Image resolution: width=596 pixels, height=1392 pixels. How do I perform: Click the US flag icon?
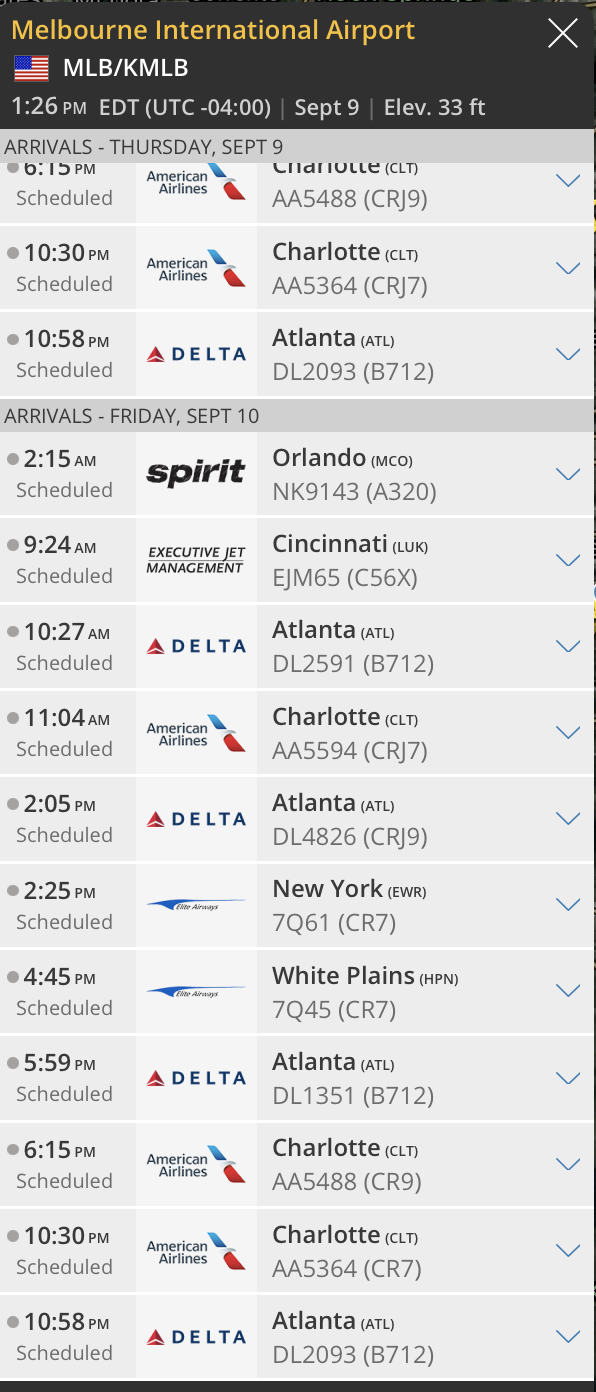[x=31, y=69]
